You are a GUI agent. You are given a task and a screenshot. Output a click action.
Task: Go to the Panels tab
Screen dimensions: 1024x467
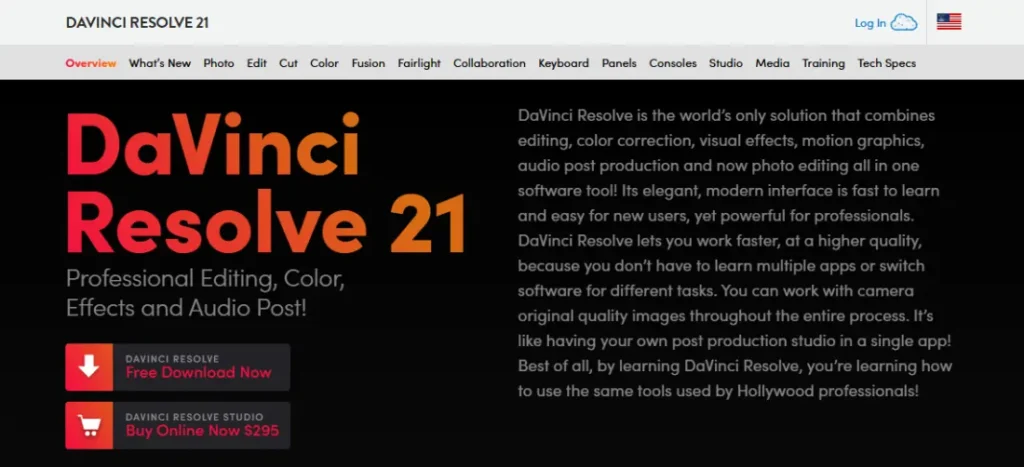(619, 63)
